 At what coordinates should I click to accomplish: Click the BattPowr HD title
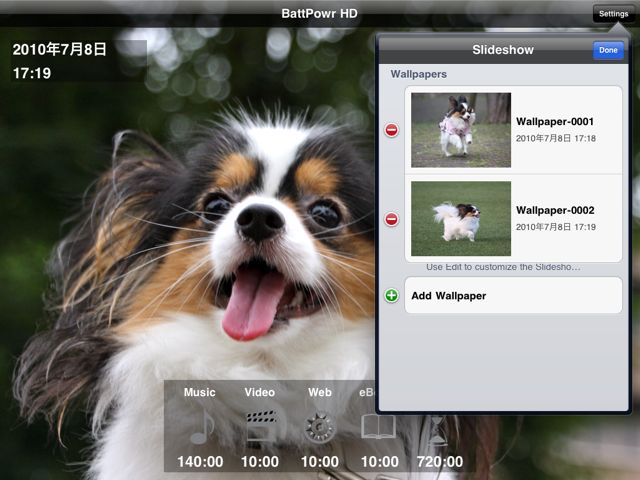click(320, 13)
